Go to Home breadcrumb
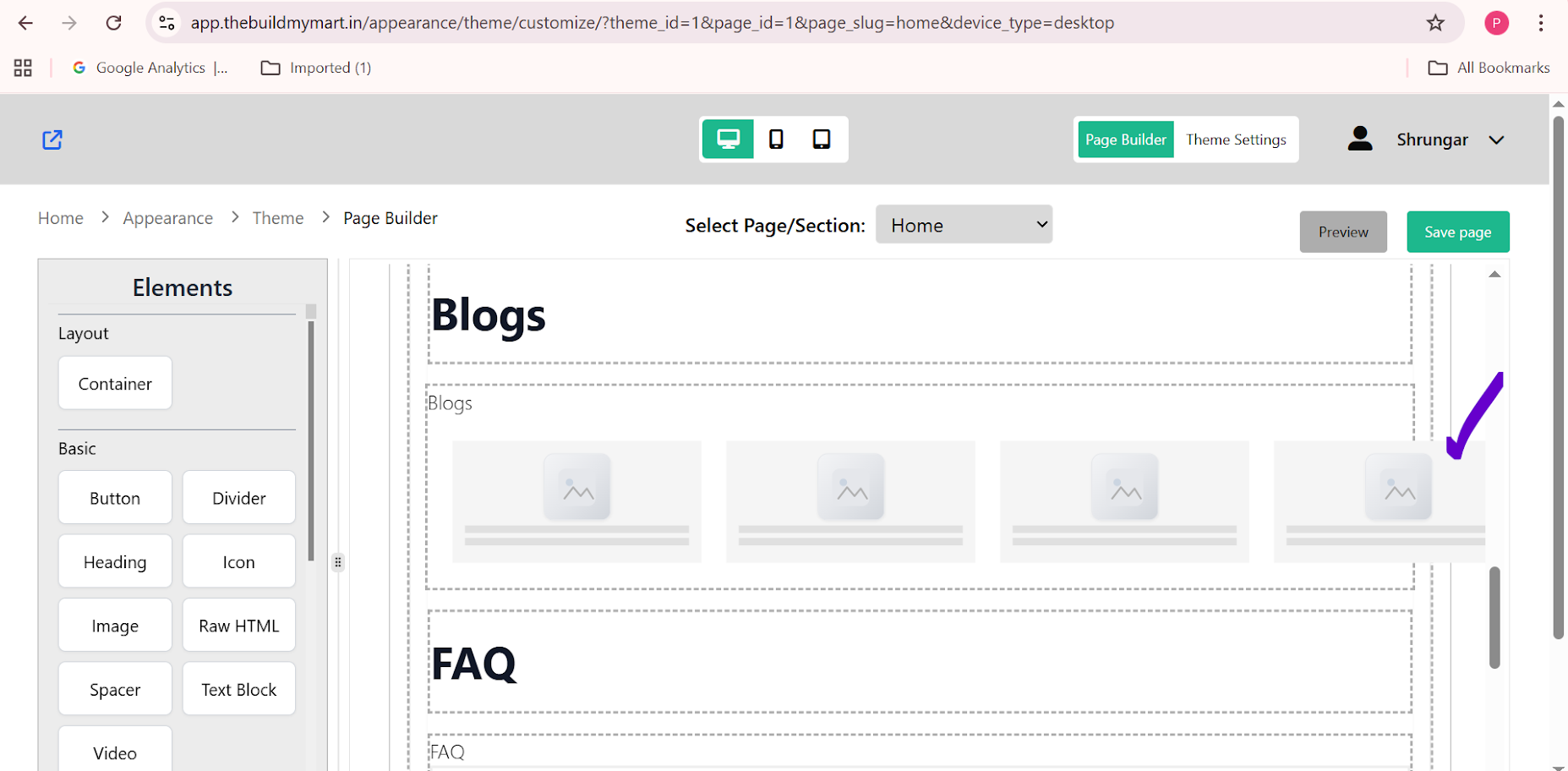The width and height of the screenshot is (1568, 771). (61, 218)
